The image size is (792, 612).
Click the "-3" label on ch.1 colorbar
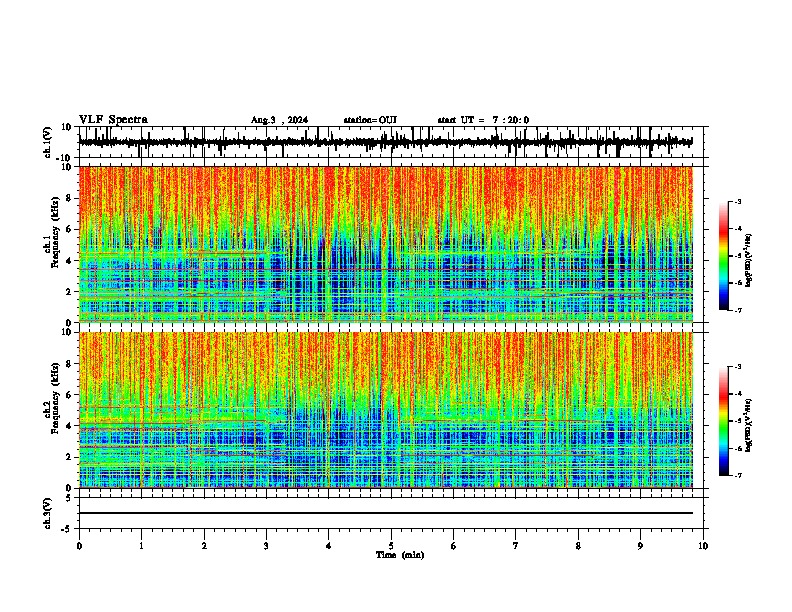[737, 202]
